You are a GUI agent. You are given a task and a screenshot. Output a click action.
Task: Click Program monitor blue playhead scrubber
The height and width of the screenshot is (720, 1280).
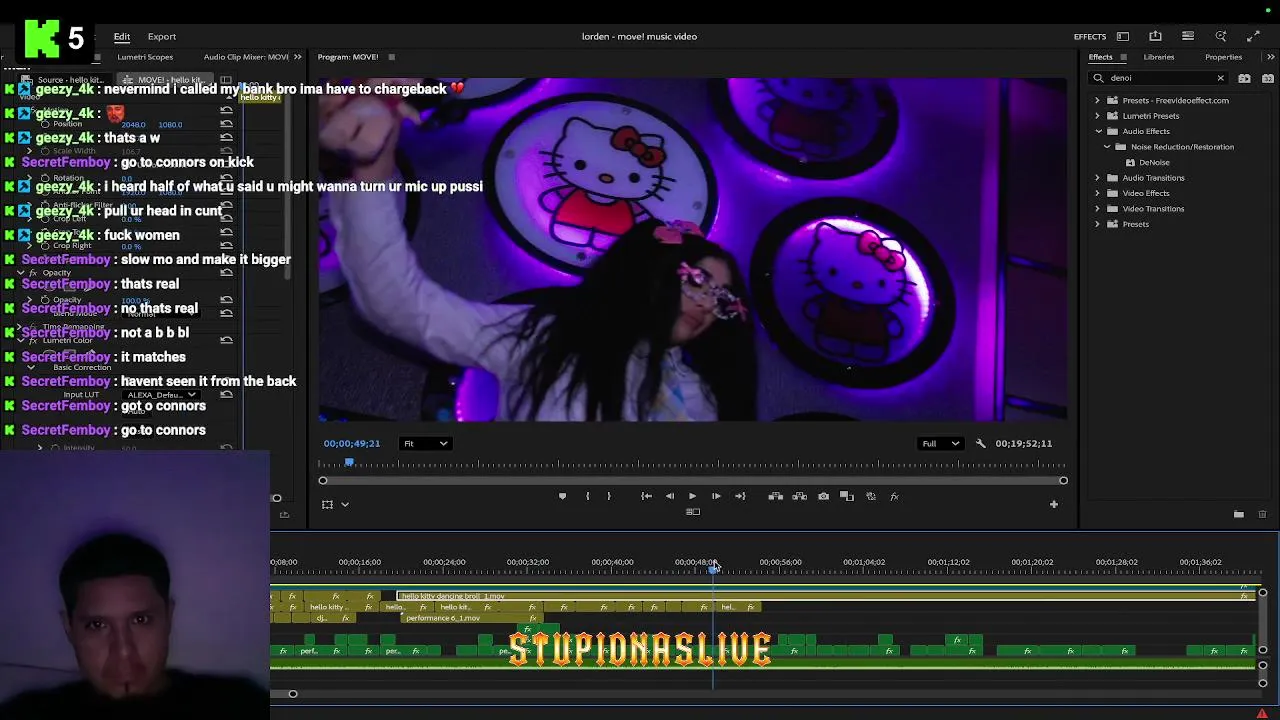pos(349,463)
